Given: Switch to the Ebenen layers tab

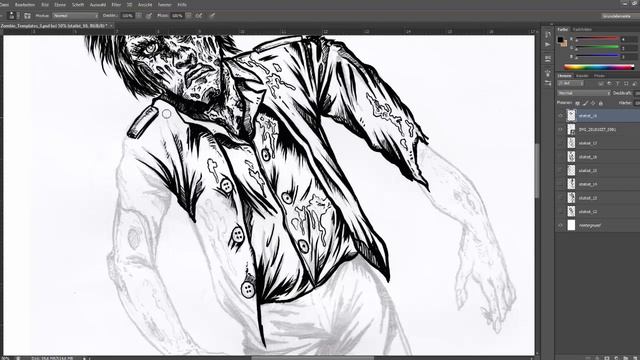Looking at the screenshot, I should click(x=564, y=76).
